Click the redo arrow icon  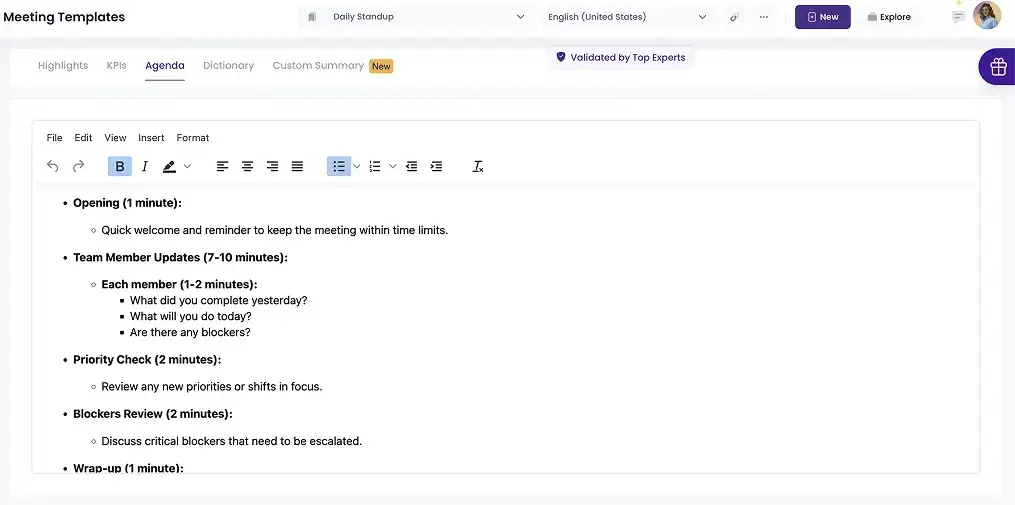pos(78,167)
